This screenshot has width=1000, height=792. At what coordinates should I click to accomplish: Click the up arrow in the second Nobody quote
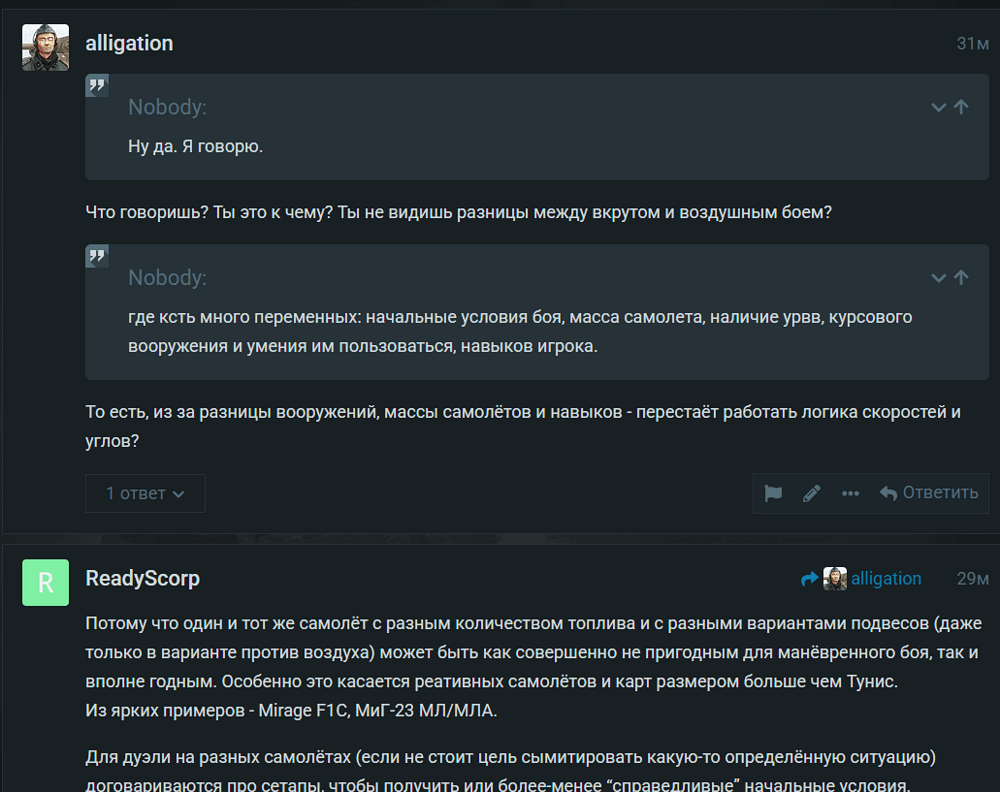(961, 277)
